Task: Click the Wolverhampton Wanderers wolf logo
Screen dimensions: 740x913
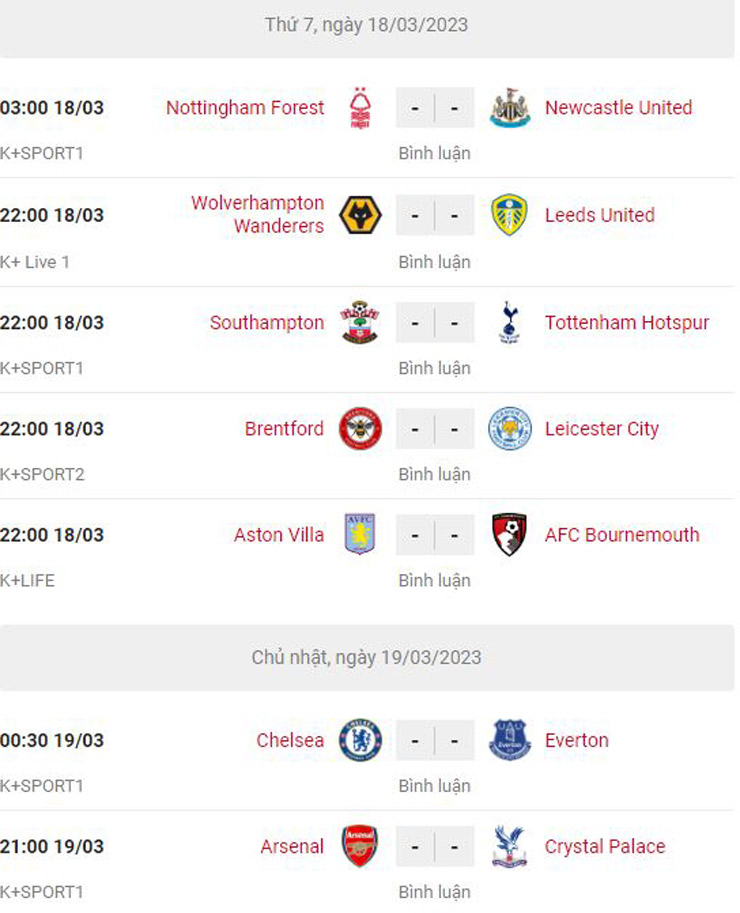Action: click(x=360, y=215)
